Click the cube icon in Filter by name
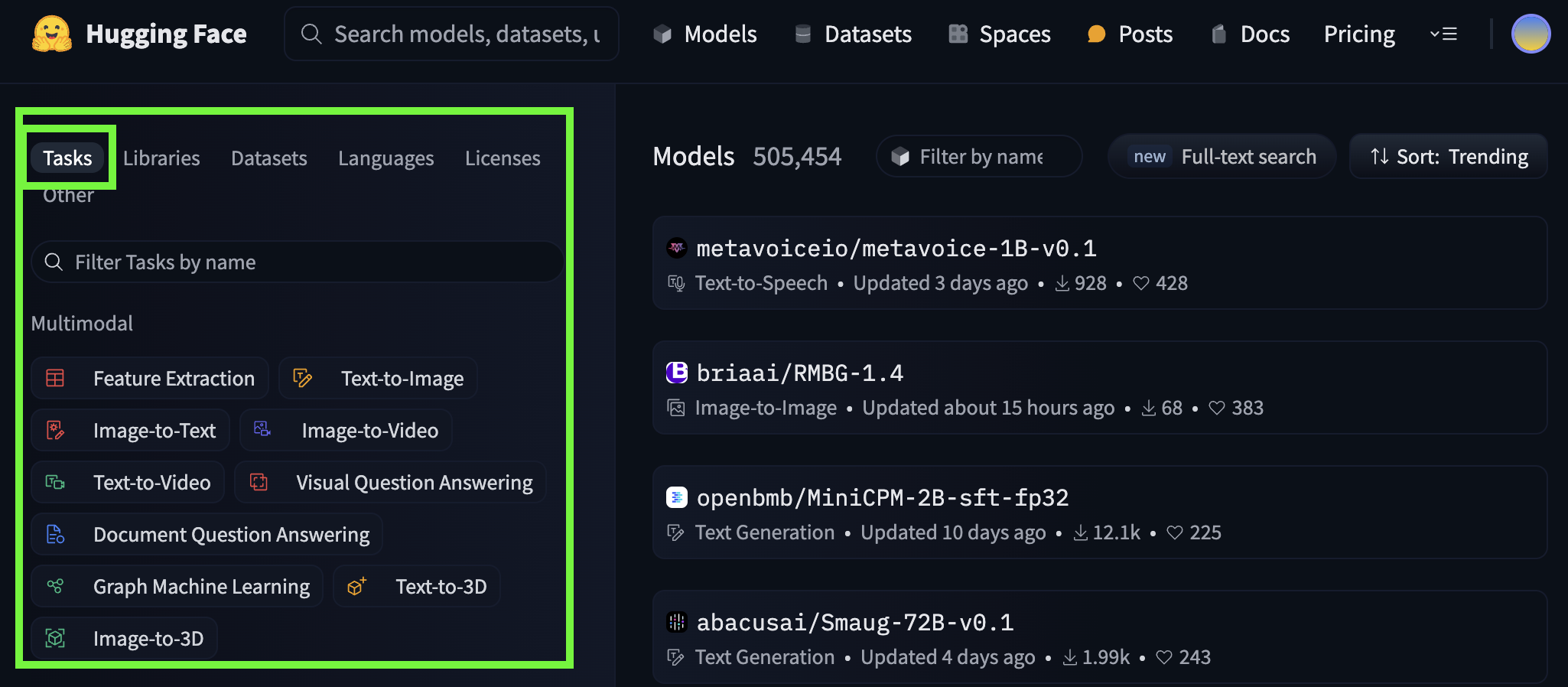Image resolution: width=1568 pixels, height=687 pixels. [900, 156]
